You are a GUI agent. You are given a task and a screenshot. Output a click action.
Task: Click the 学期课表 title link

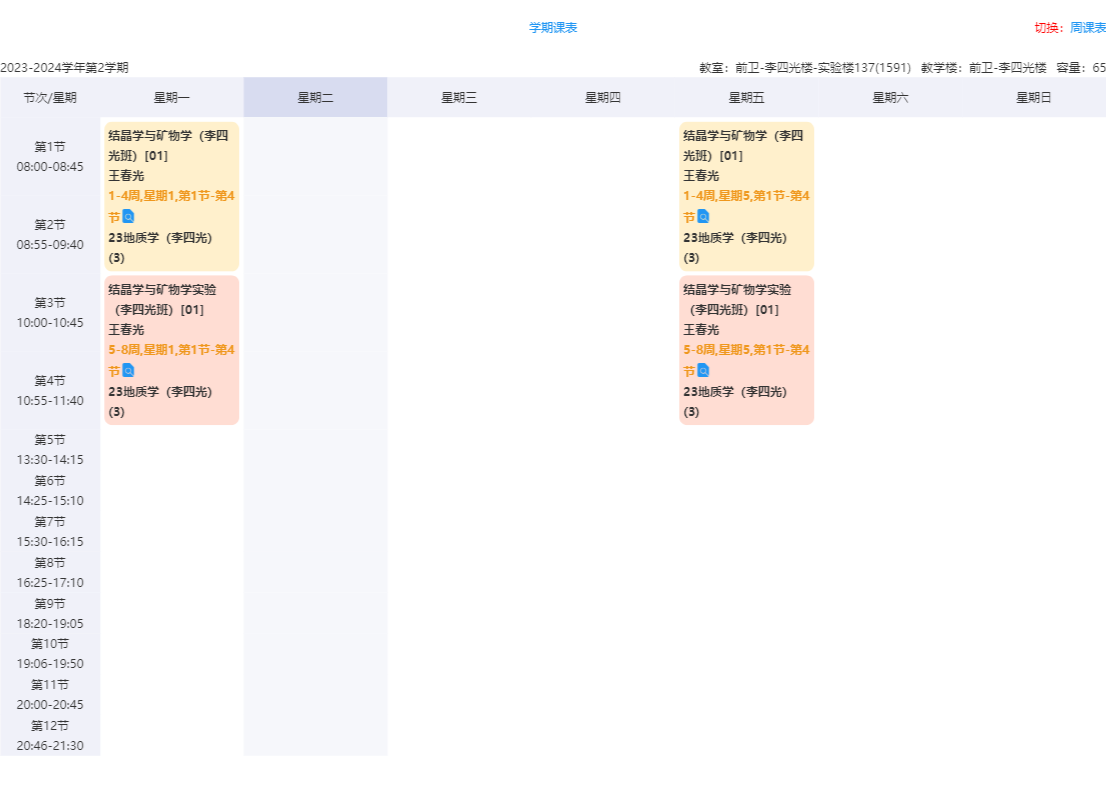click(x=553, y=28)
